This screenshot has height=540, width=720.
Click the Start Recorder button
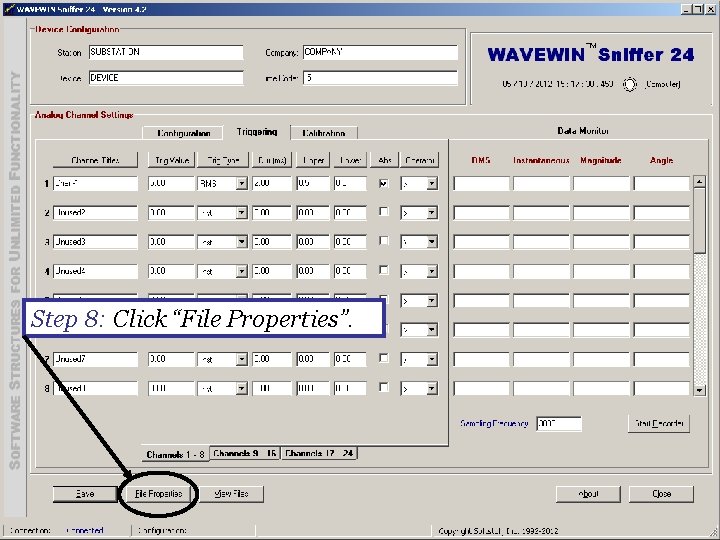tap(659, 423)
